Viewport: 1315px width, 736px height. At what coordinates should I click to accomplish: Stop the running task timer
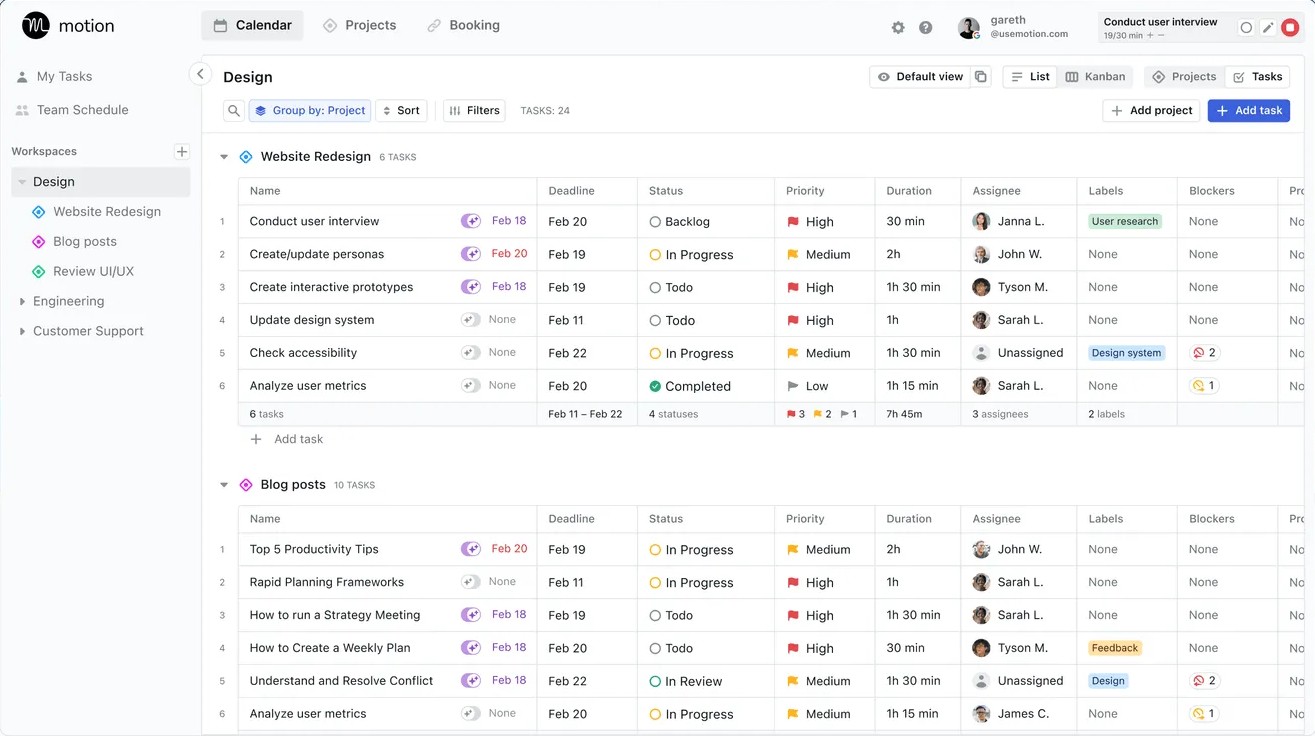[1290, 28]
